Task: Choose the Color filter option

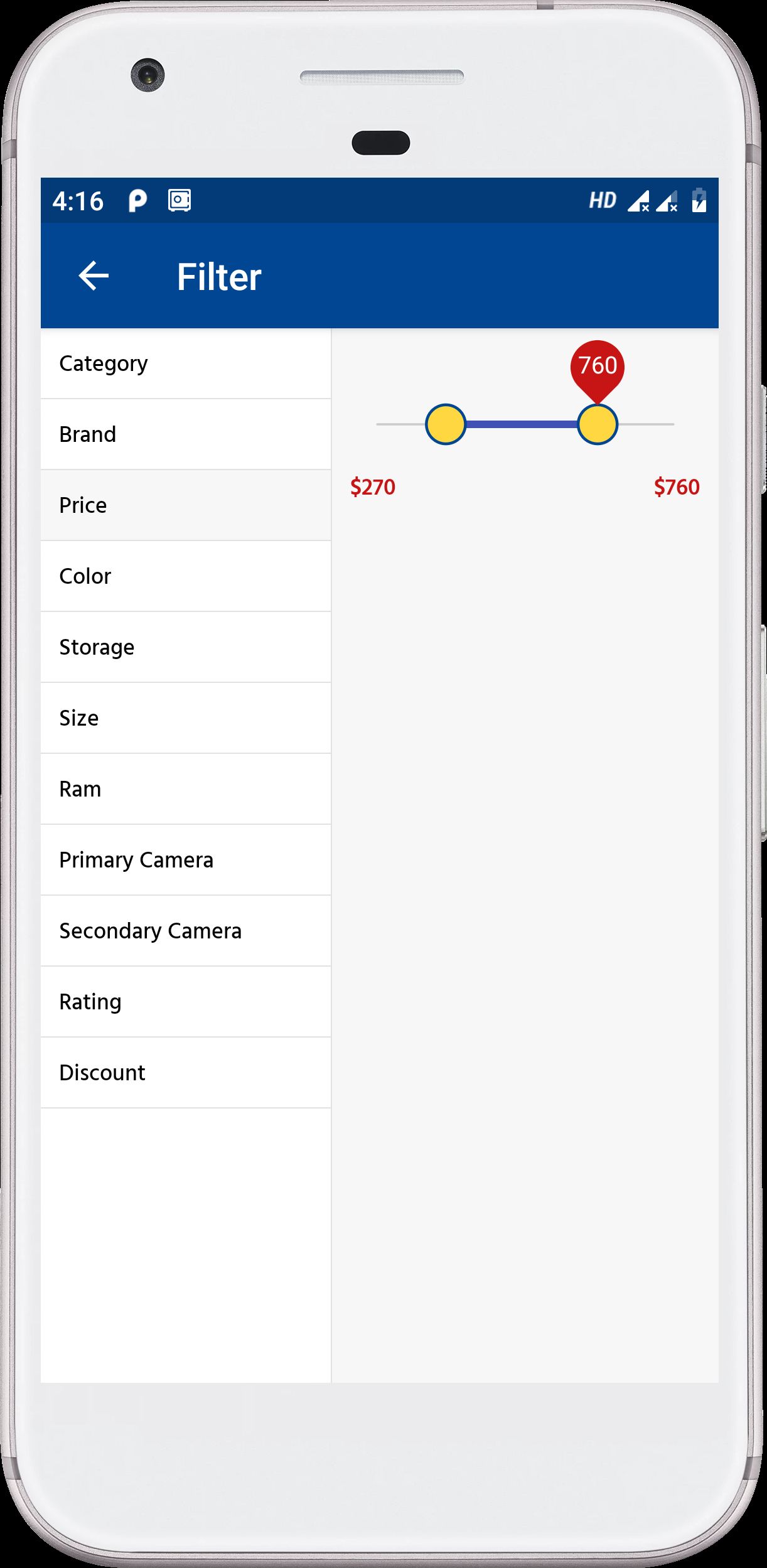Action: click(186, 576)
